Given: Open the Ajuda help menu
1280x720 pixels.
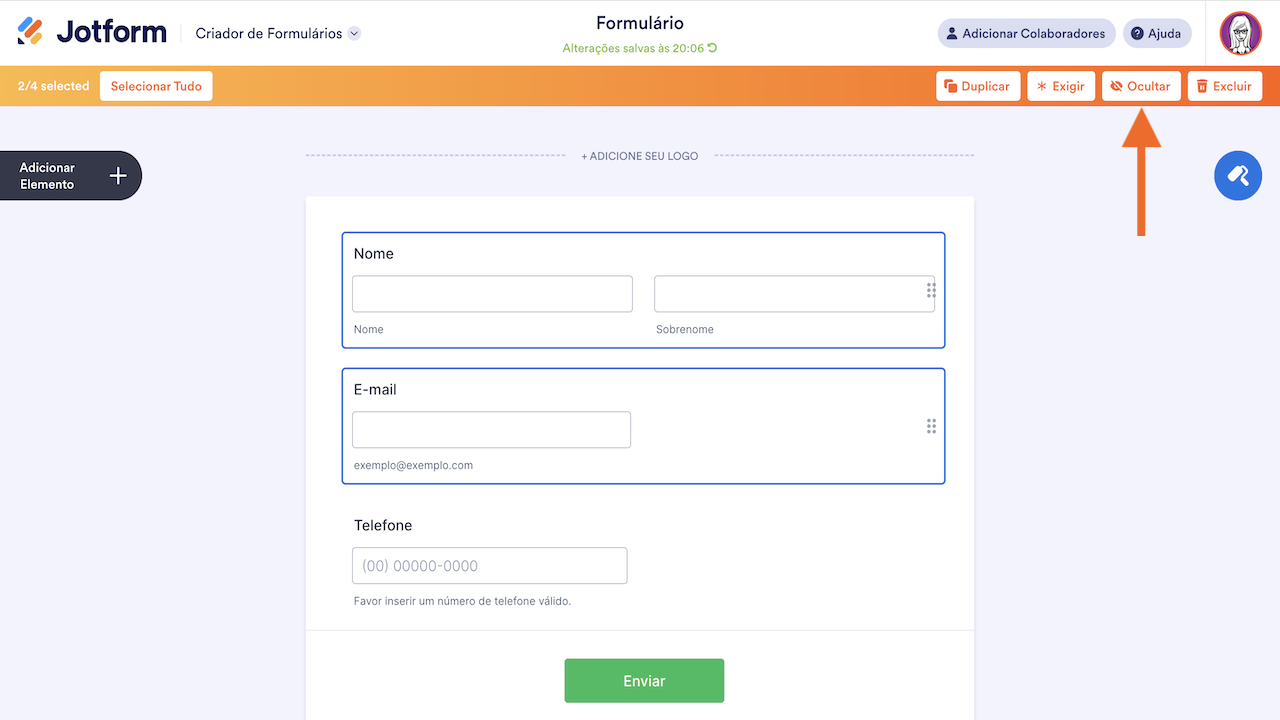Looking at the screenshot, I should (1157, 33).
